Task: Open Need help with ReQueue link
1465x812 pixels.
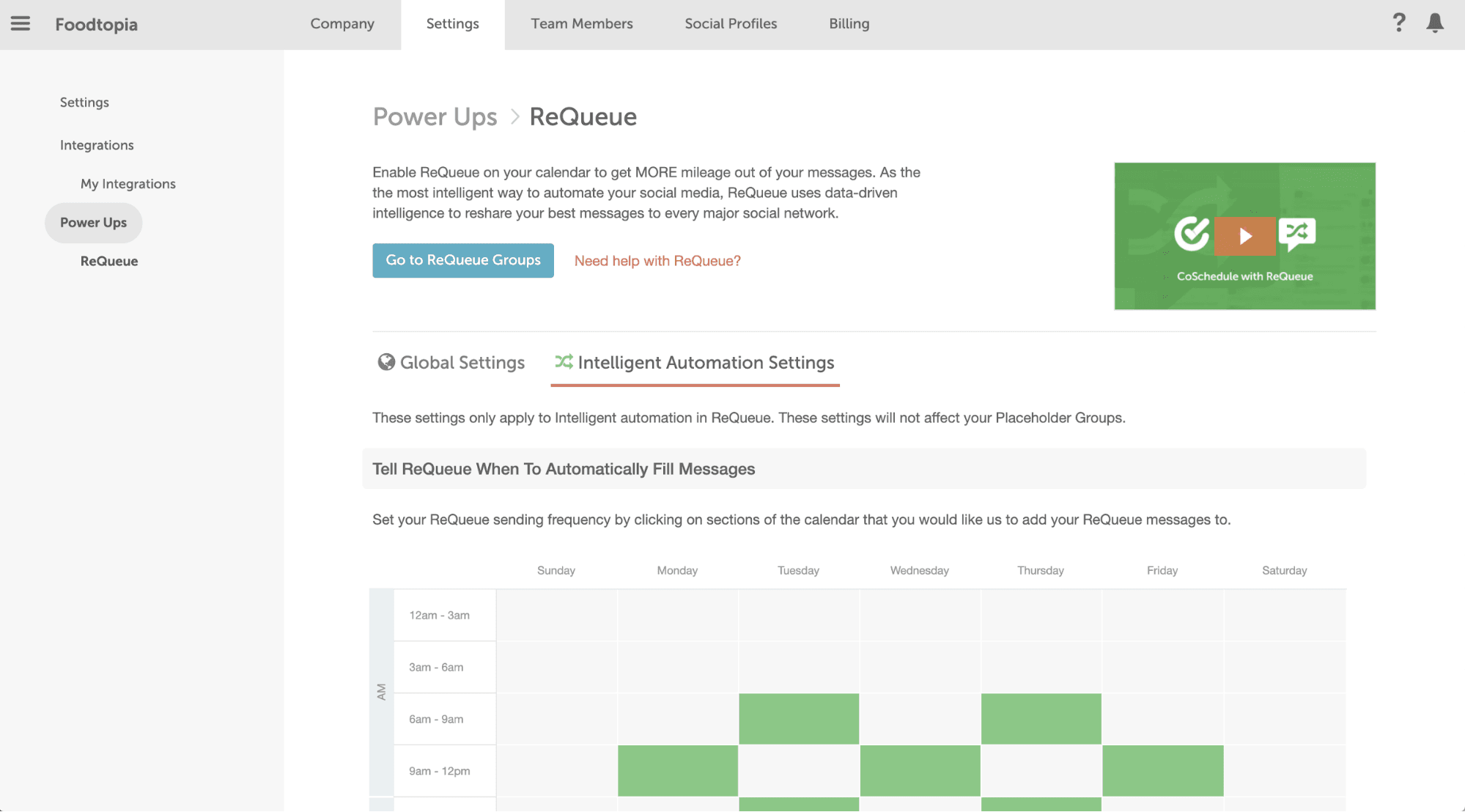Action: point(657,261)
